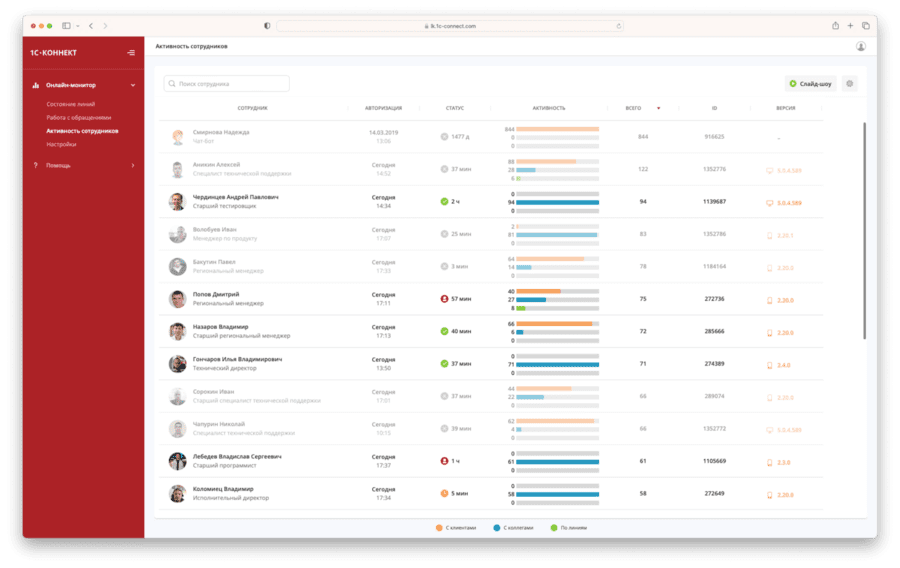This screenshot has width=900, height=568.
Task: Open the settings gear next to Слайд-шоу
Action: click(849, 84)
